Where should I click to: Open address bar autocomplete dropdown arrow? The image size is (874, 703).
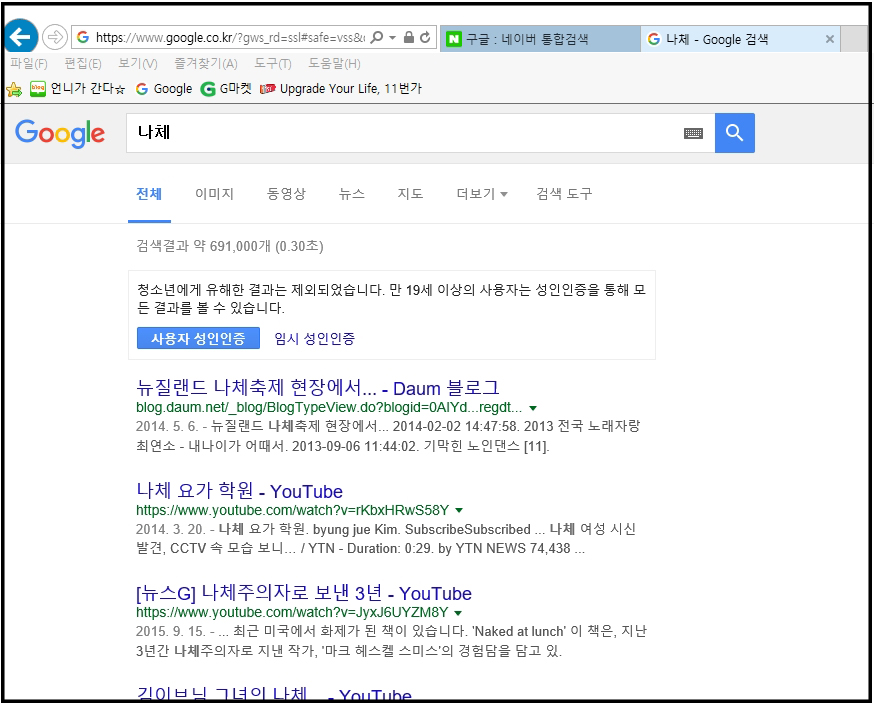coord(392,37)
